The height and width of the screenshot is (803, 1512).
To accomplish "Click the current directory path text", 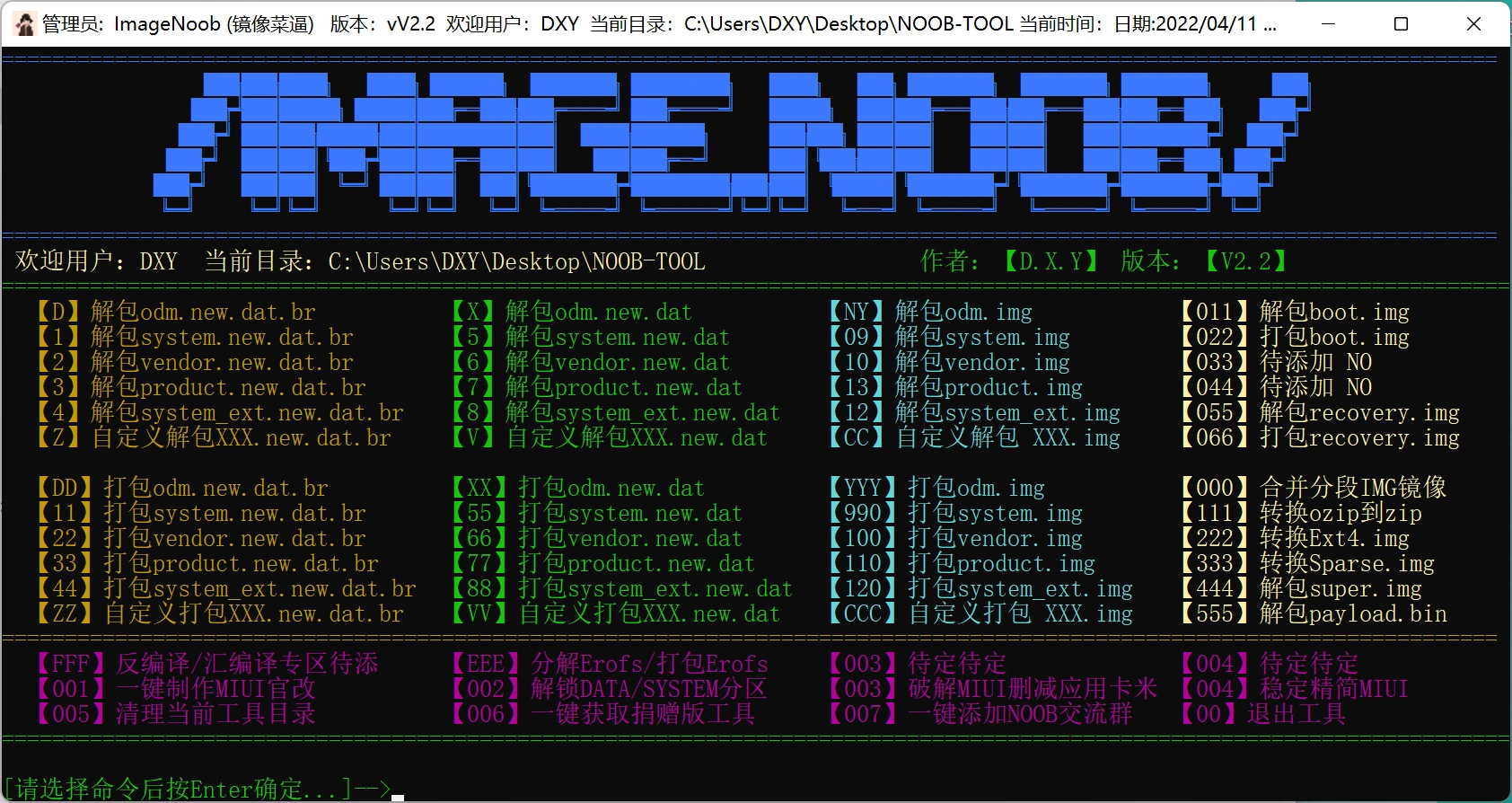I will pos(516,262).
